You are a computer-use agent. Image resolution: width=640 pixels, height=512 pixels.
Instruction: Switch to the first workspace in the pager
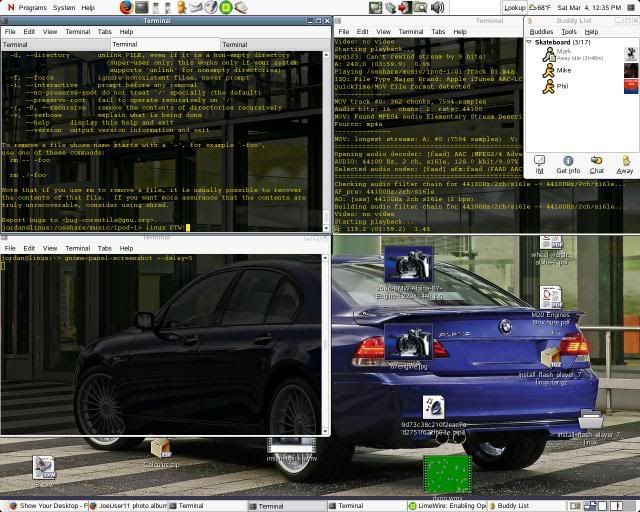click(589, 506)
